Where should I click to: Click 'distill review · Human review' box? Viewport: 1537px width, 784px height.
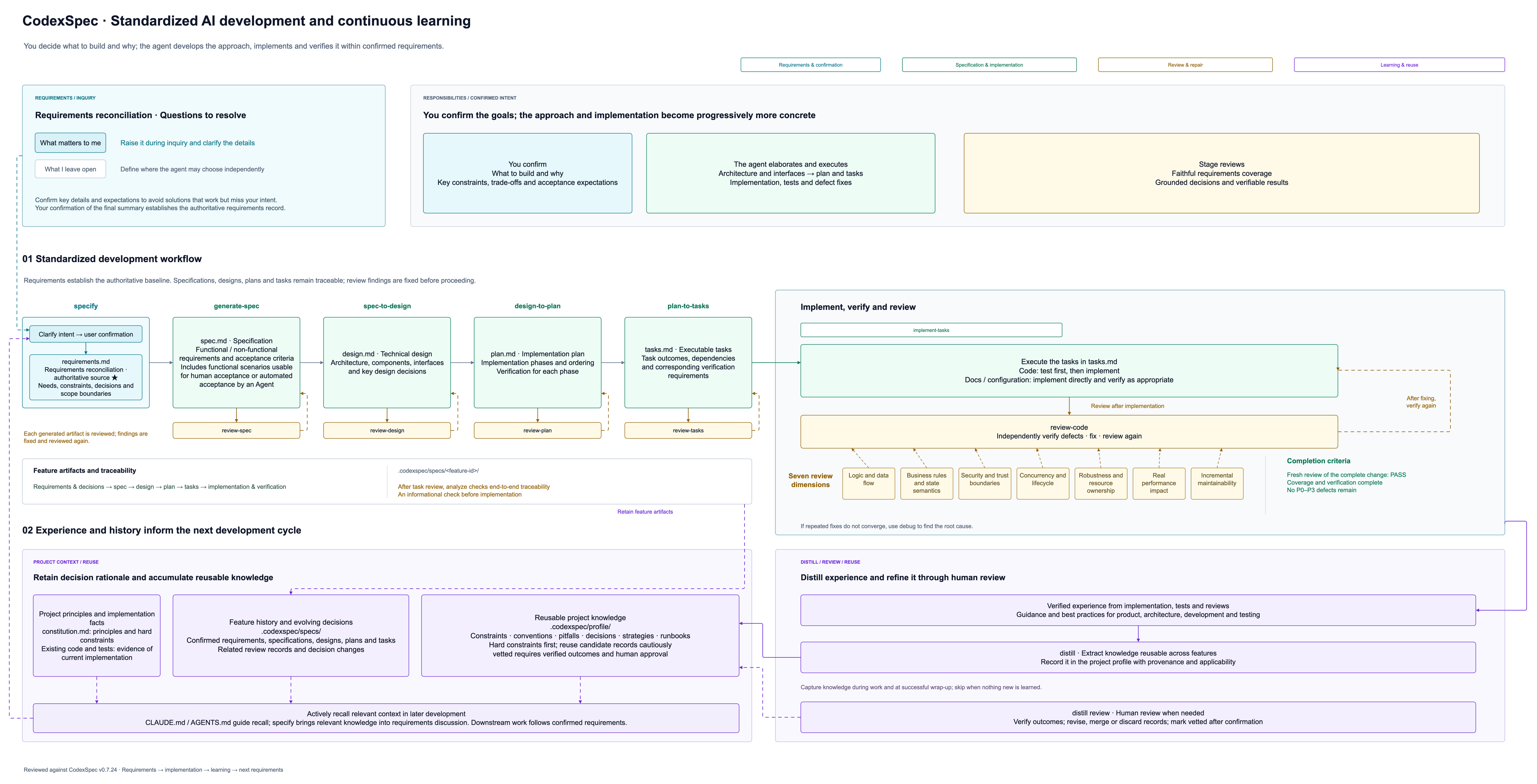(x=1138, y=717)
